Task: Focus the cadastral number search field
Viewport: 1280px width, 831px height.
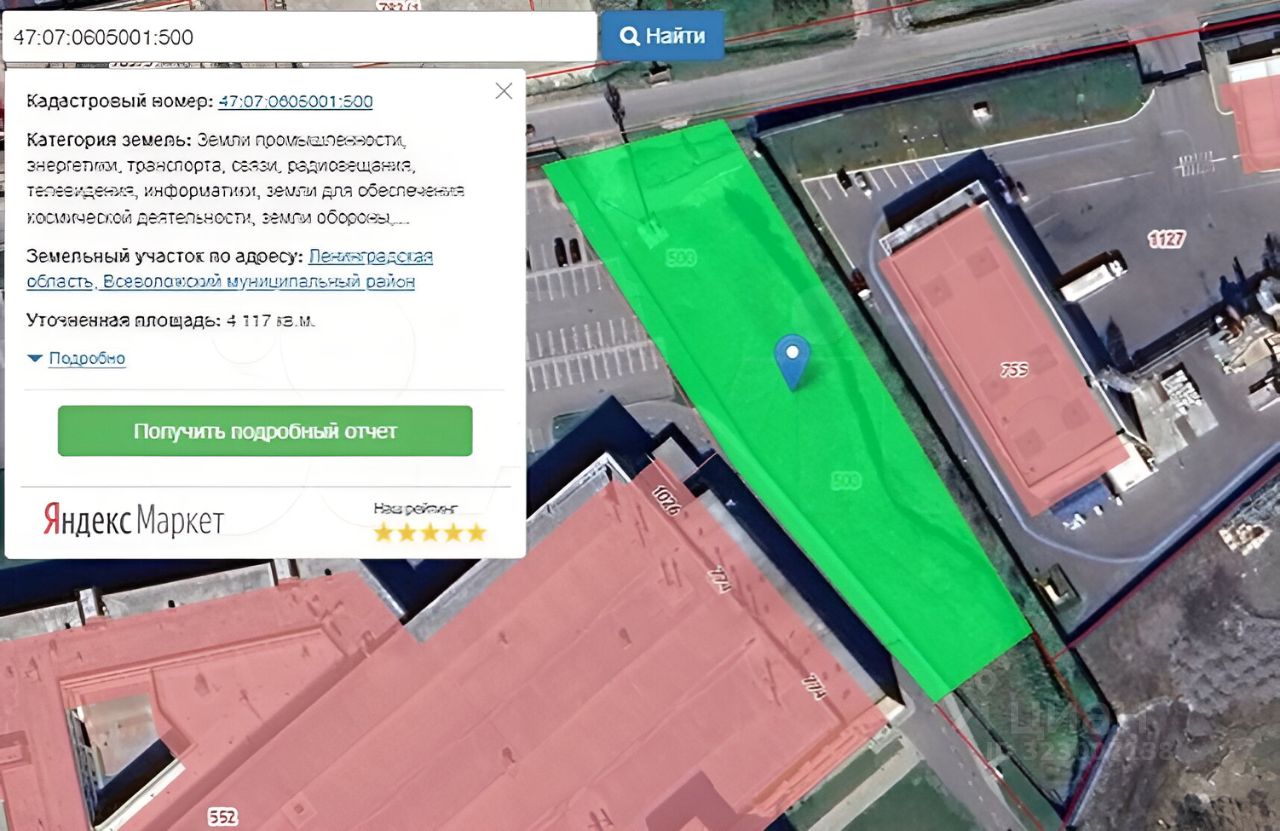Action: click(x=298, y=37)
